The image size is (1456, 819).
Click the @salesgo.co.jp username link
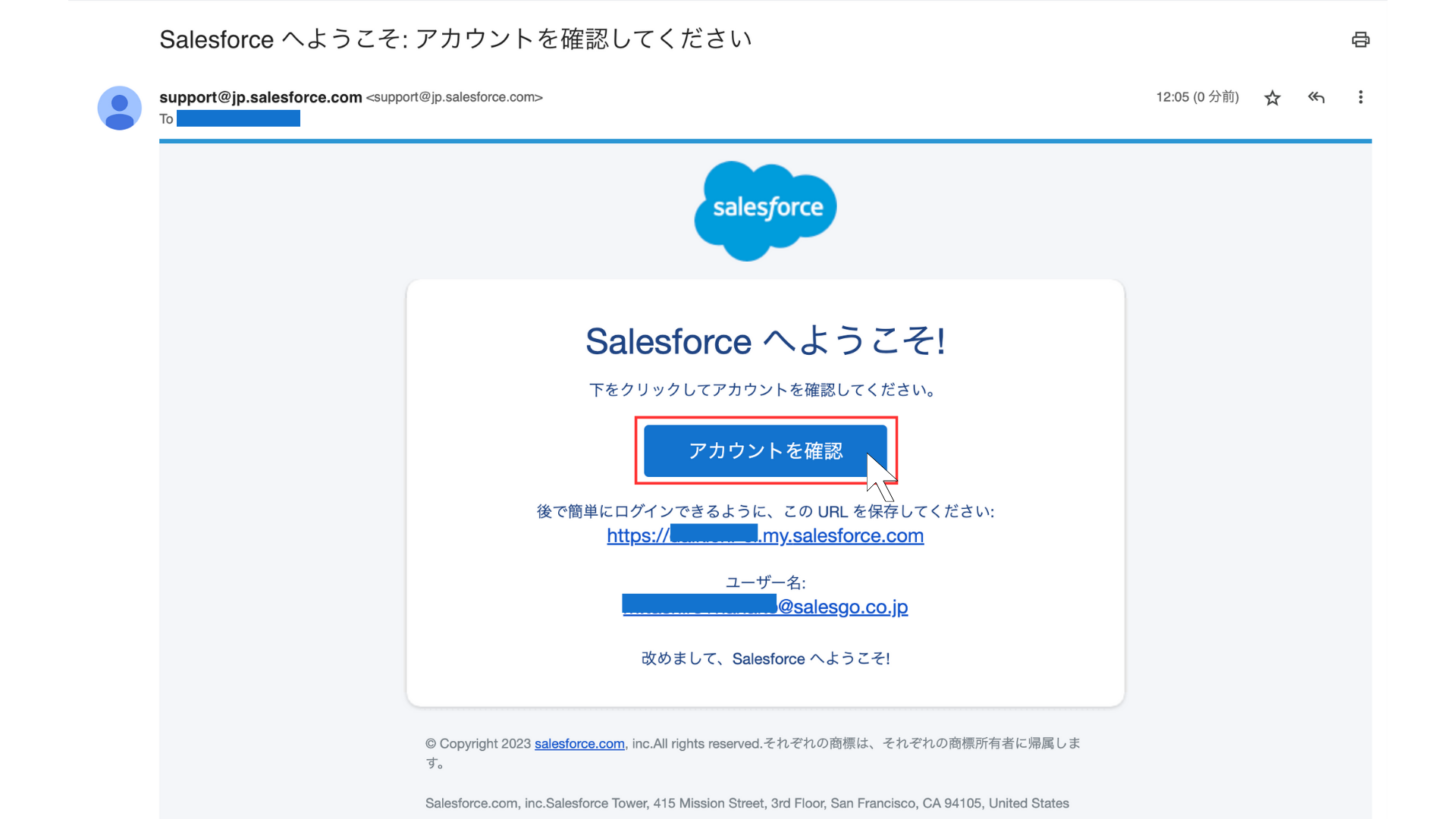pos(765,607)
